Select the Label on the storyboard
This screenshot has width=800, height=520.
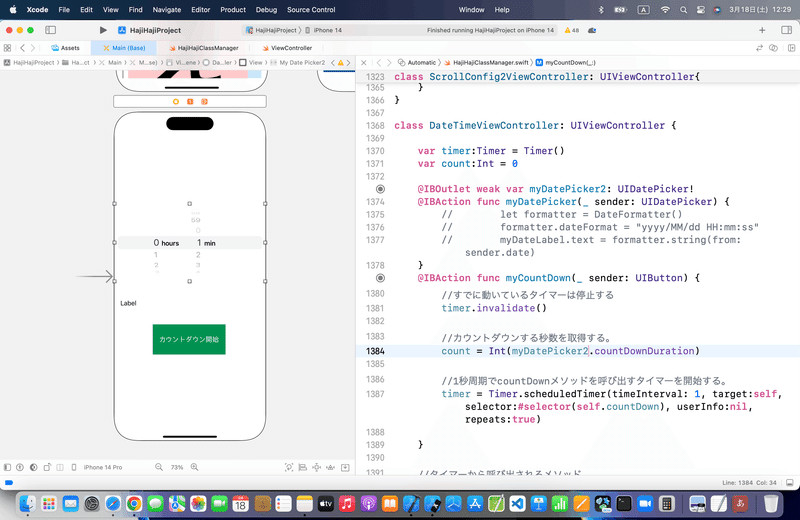pyautogui.click(x=128, y=303)
